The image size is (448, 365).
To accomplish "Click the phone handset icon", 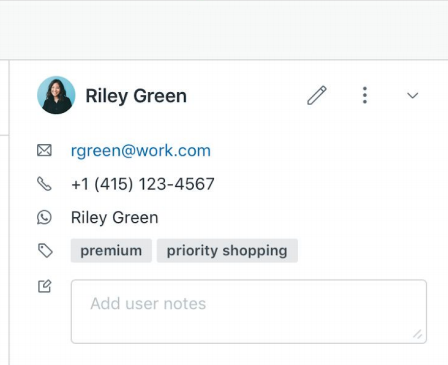I will point(44,184).
